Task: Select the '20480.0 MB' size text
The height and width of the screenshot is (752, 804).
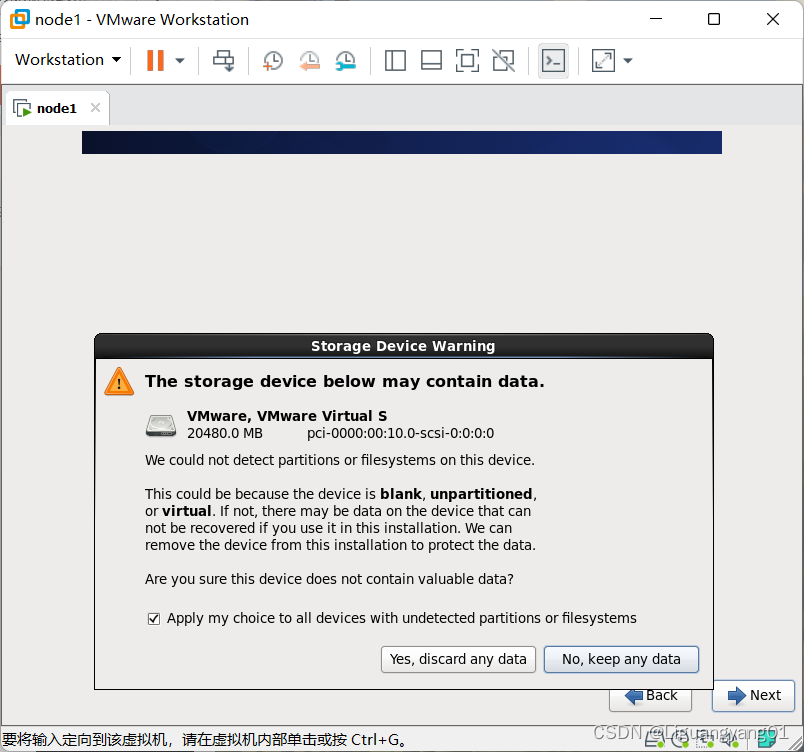Action: pos(225,434)
